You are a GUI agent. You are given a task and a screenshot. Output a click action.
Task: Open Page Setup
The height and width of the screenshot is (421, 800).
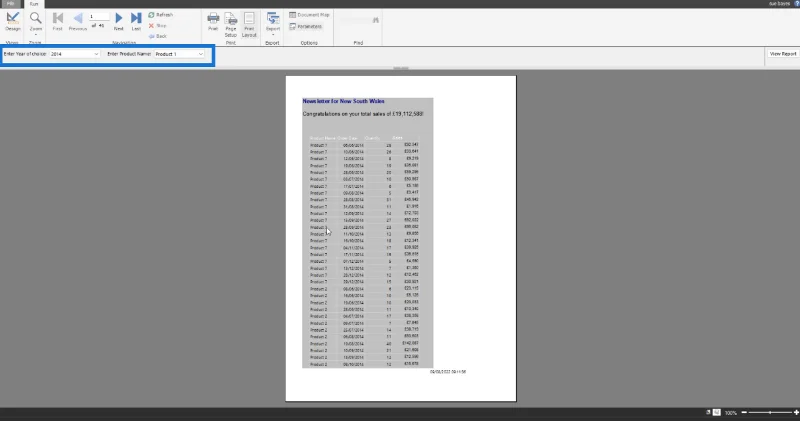tap(231, 24)
